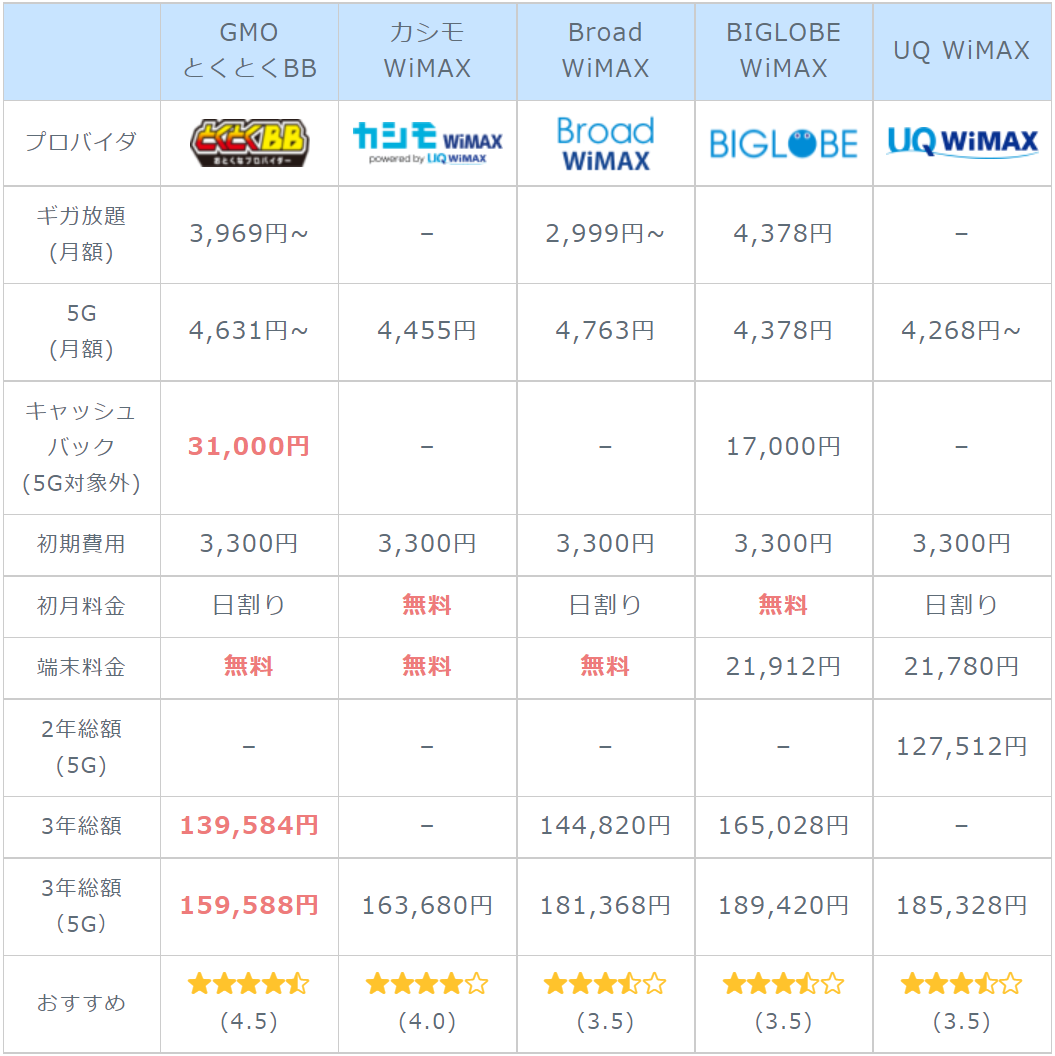Select the Broad WiMAX column header text
The image size is (1055, 1056).
click(x=605, y=51)
